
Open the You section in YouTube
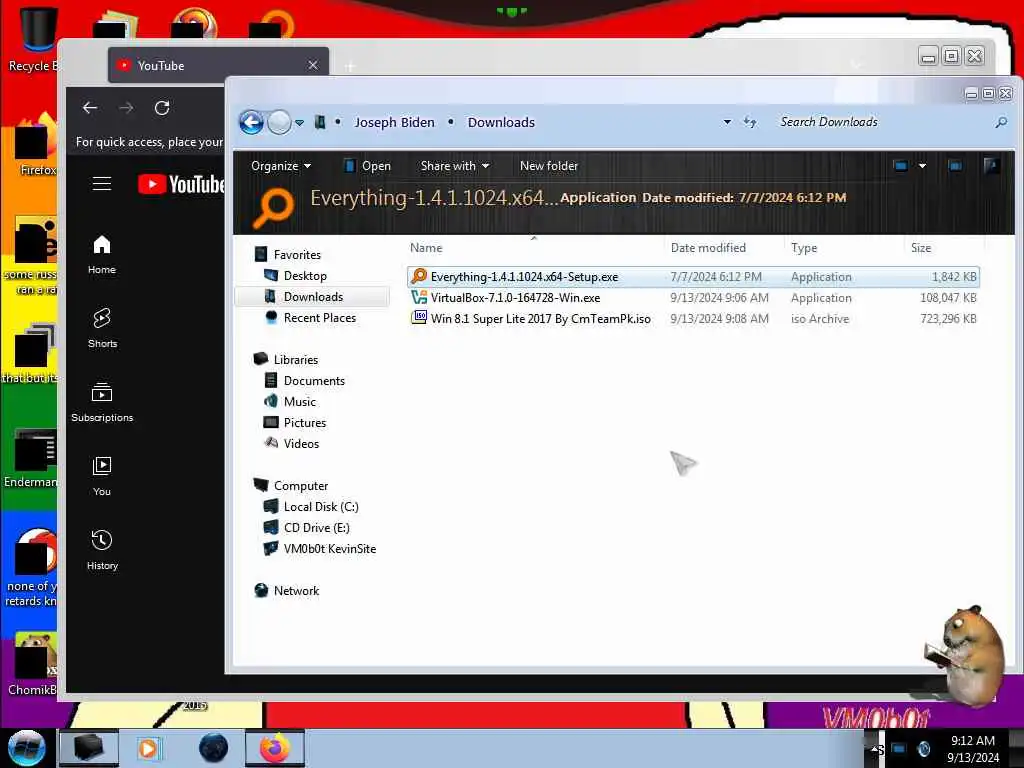pyautogui.click(x=102, y=477)
